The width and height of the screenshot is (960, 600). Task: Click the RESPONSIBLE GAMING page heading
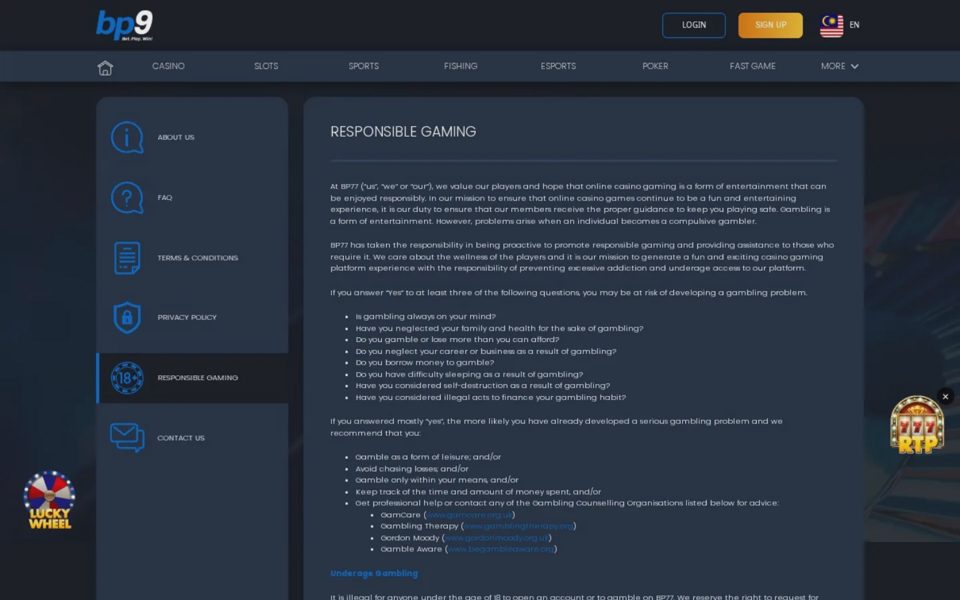[x=403, y=132]
